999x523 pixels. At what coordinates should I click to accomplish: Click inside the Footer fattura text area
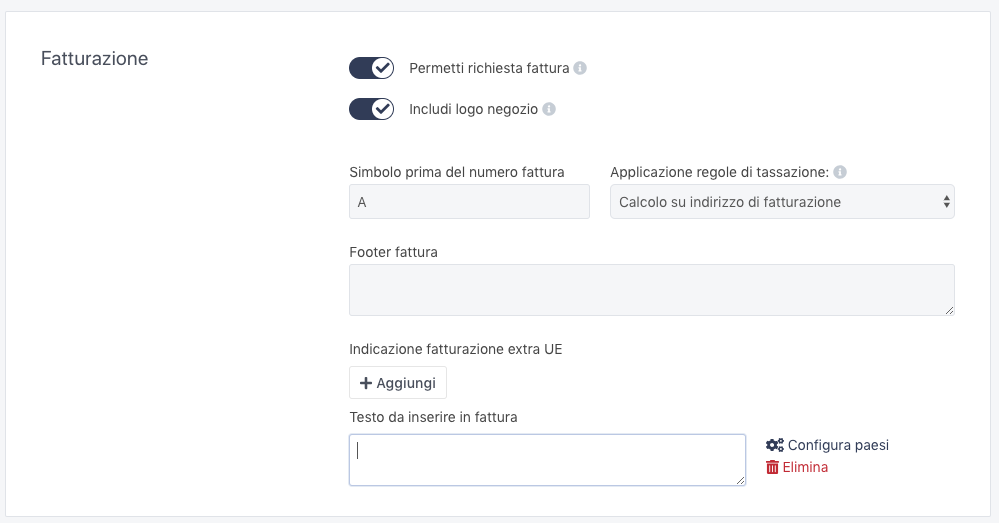[x=651, y=290]
